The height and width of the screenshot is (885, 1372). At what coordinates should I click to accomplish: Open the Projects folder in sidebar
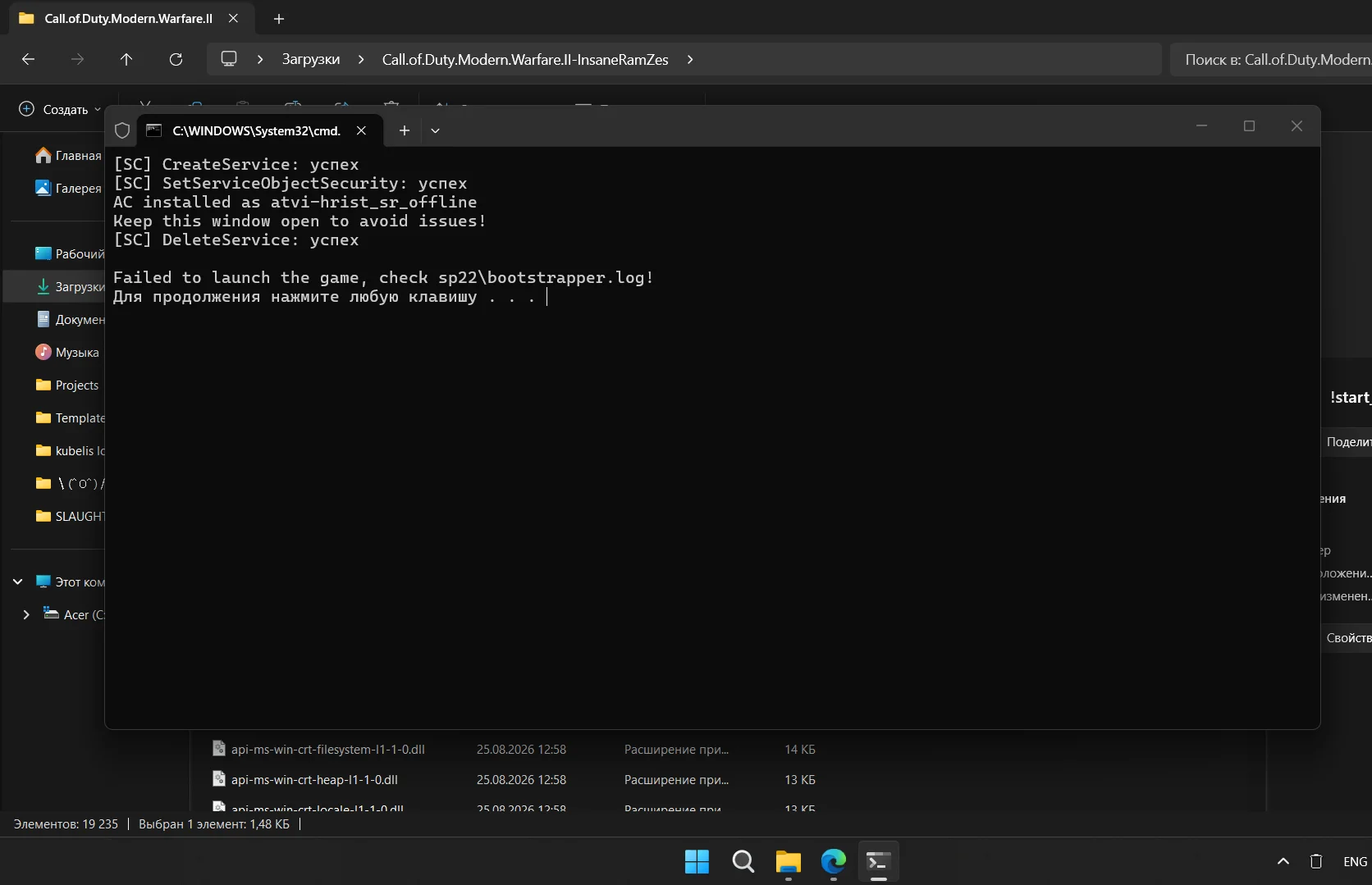[x=69, y=385]
